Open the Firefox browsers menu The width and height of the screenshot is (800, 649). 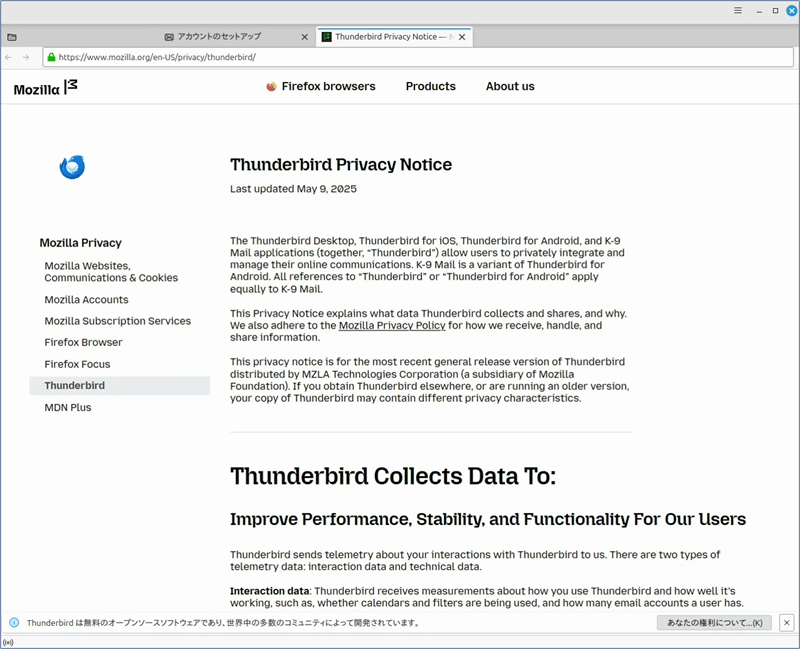[321, 86]
